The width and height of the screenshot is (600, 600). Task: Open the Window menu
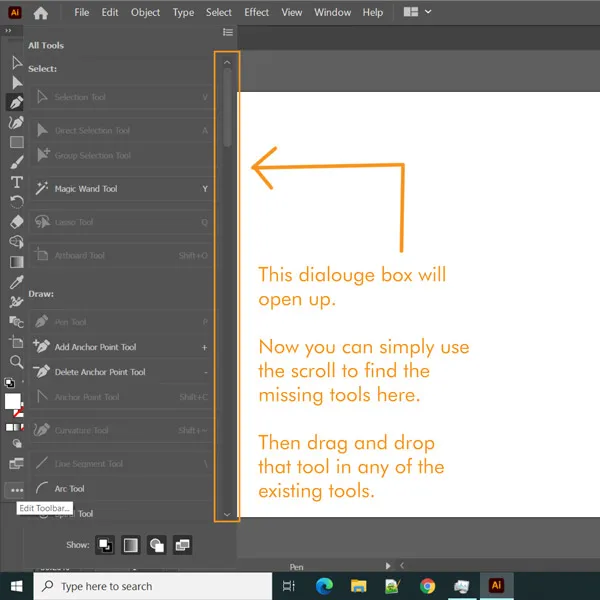click(x=332, y=12)
